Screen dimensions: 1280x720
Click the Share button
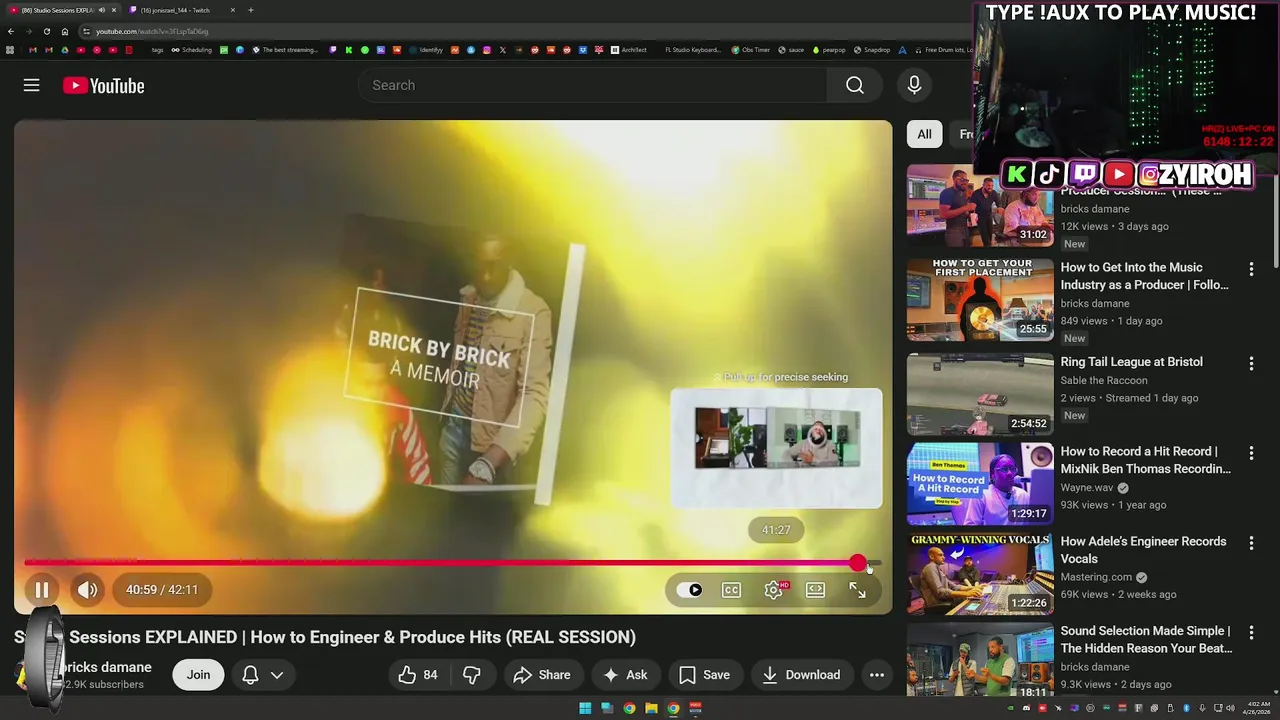[x=542, y=675]
